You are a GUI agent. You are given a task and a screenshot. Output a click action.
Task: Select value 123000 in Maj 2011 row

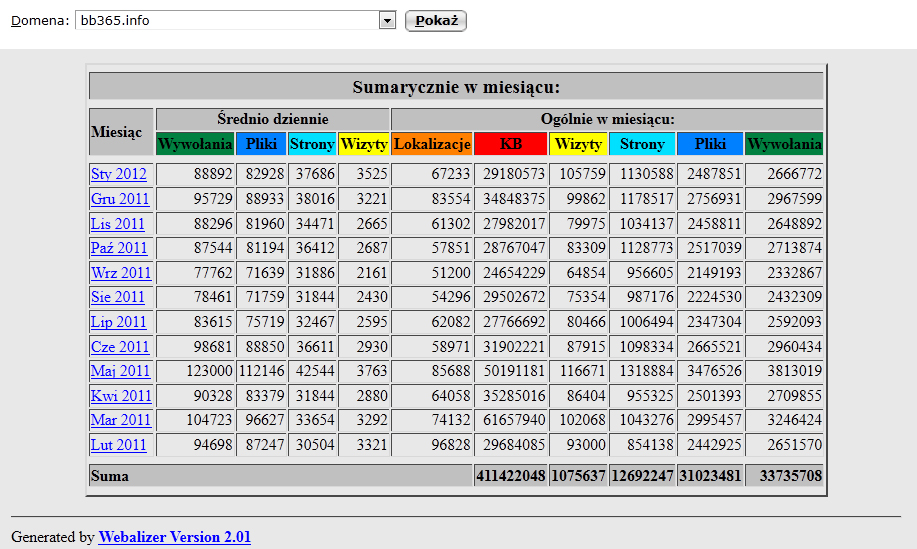coord(209,371)
